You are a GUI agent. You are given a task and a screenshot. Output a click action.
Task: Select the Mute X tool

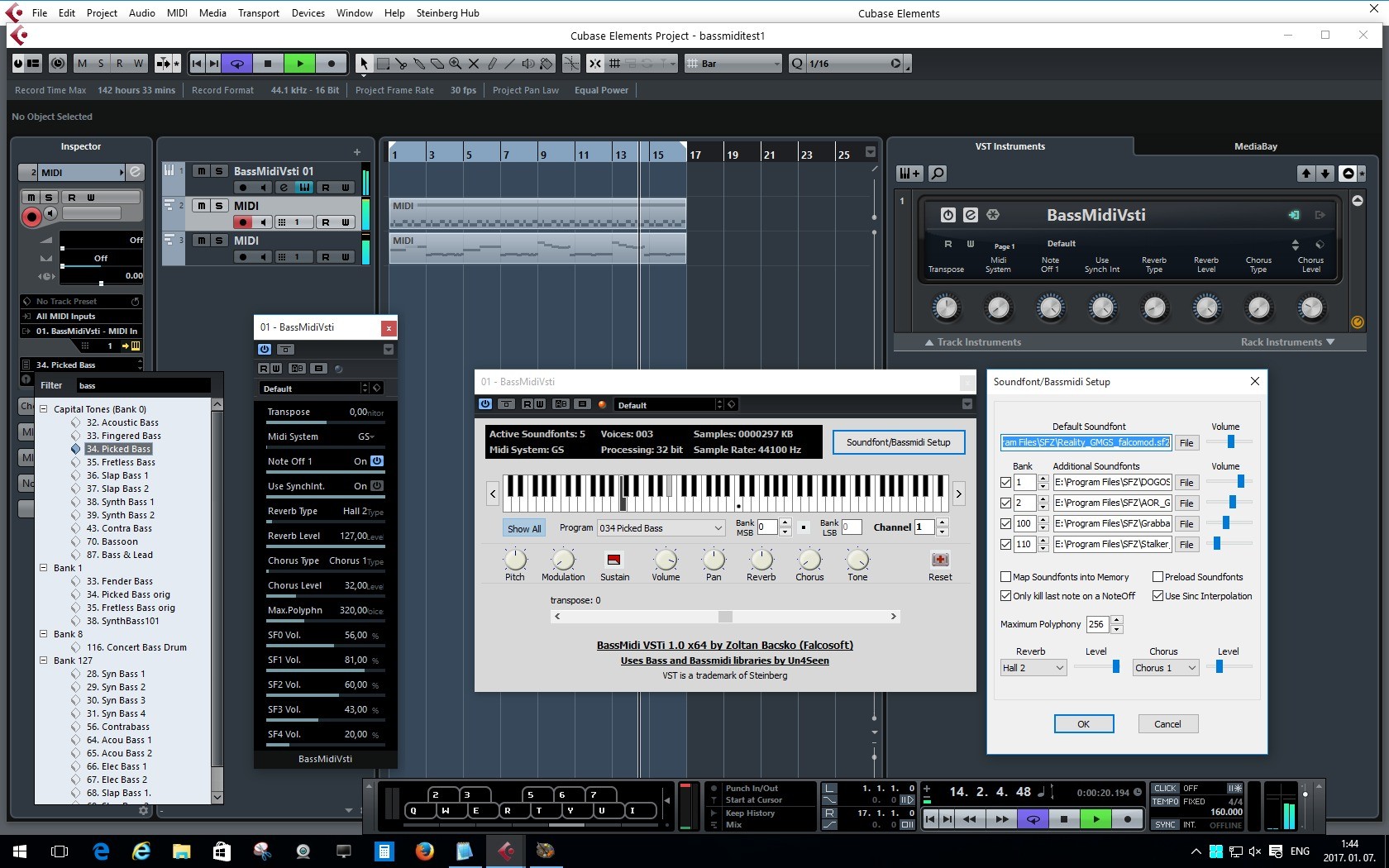[x=474, y=64]
